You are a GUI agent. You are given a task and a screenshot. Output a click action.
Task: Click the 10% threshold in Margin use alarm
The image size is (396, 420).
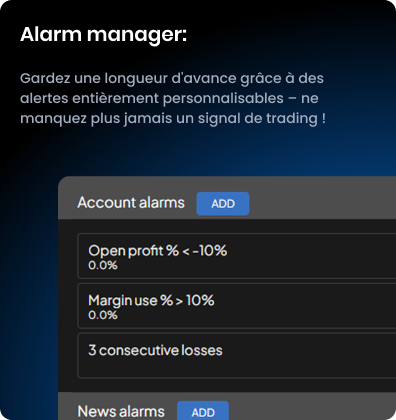(x=200, y=300)
